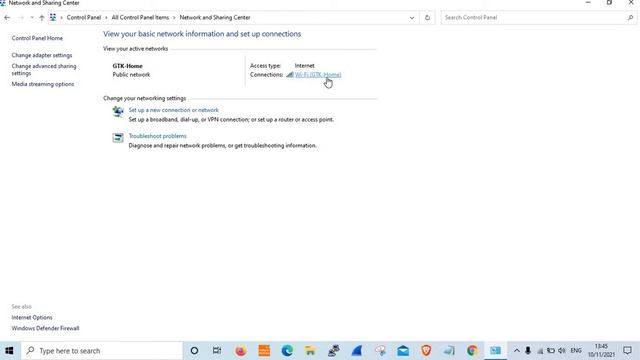Image resolution: width=640 pixels, height=360 pixels.
Task: Click the microphone tray icon
Action: (528, 351)
